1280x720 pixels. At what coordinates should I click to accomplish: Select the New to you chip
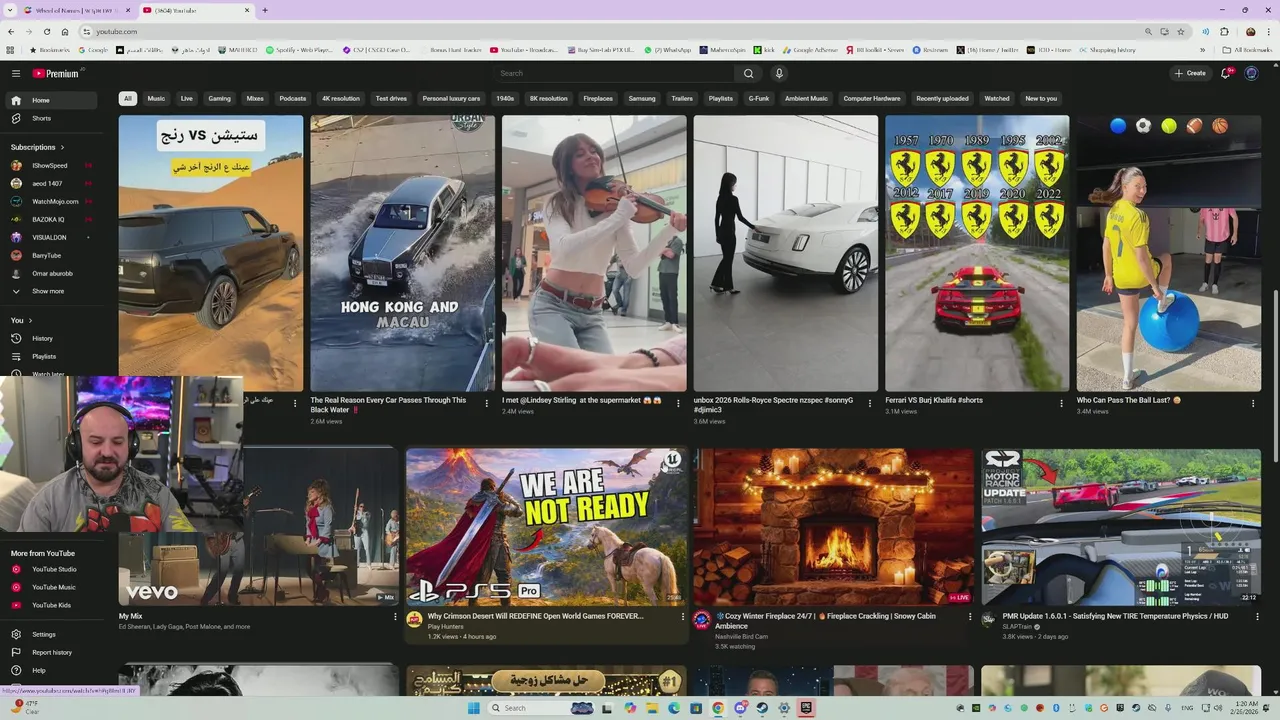pyautogui.click(x=1041, y=98)
